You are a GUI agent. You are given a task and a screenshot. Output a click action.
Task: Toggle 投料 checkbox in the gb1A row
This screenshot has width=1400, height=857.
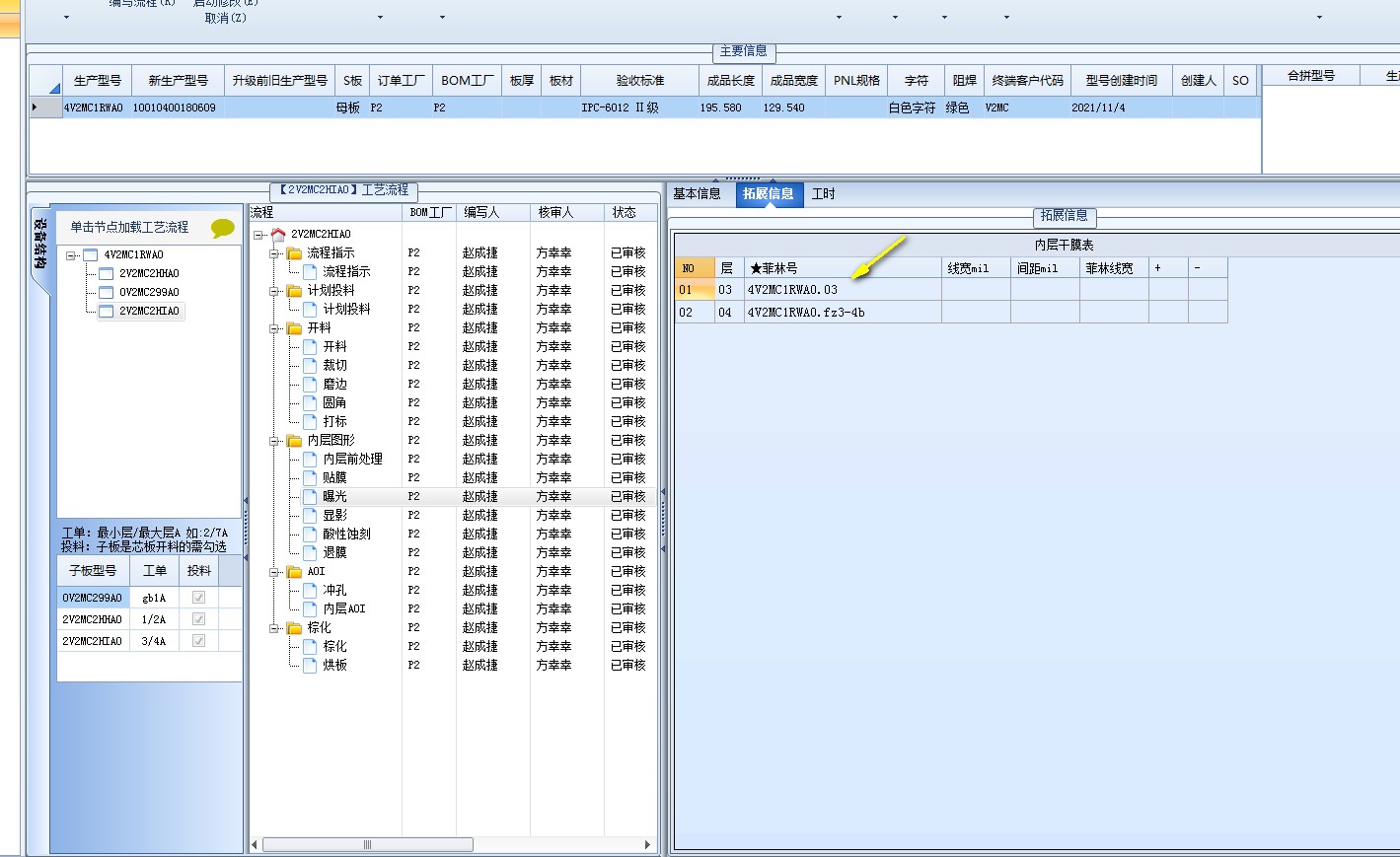(198, 598)
